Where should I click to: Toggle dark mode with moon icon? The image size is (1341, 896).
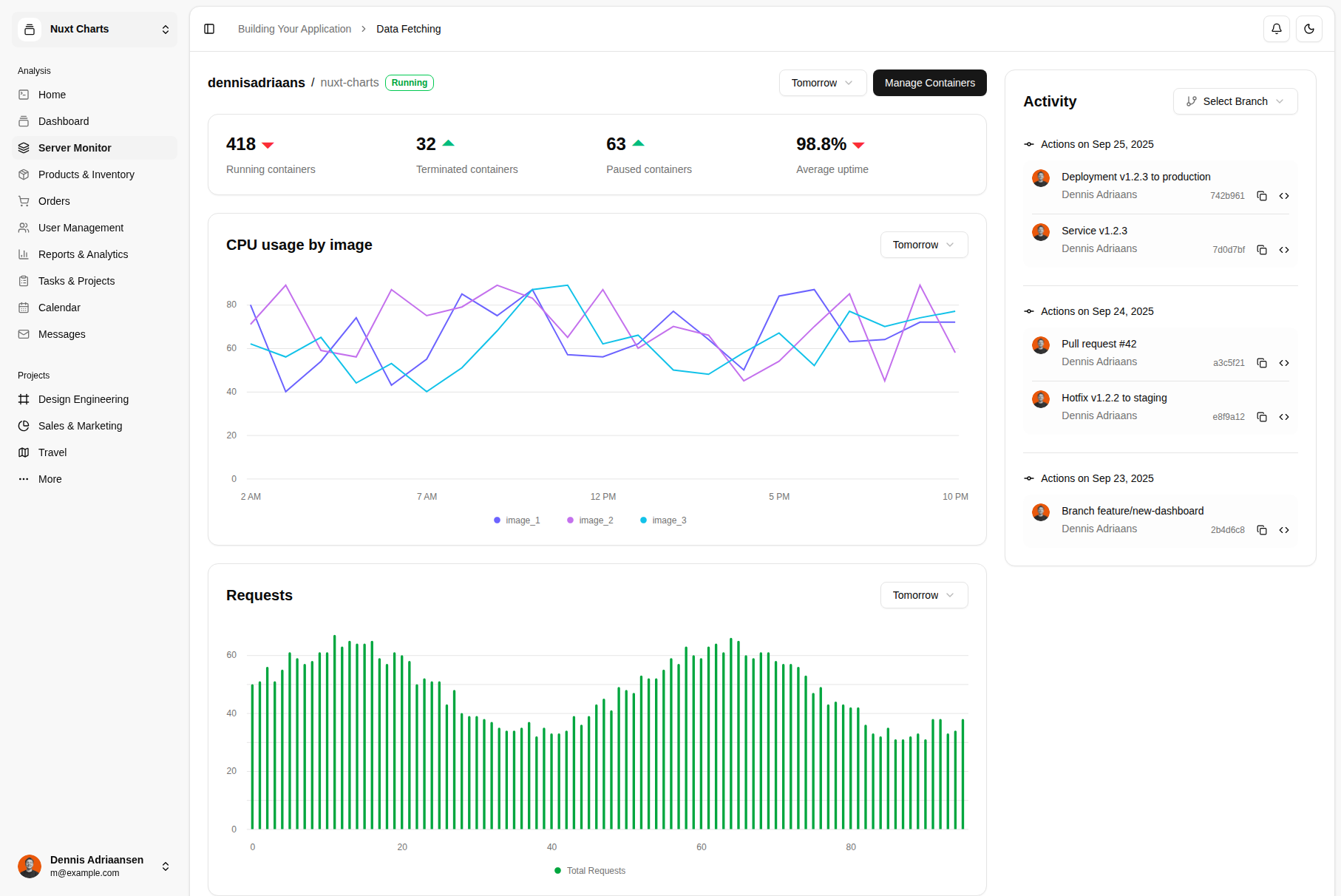click(1308, 29)
